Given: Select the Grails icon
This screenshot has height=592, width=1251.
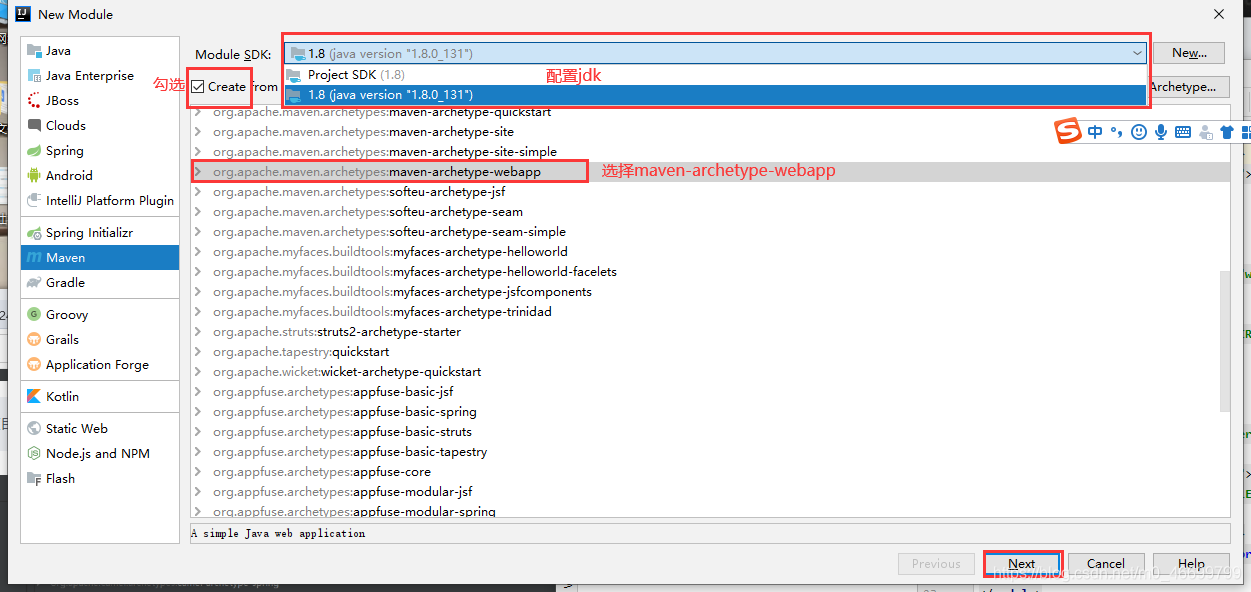Looking at the screenshot, I should pos(34,340).
